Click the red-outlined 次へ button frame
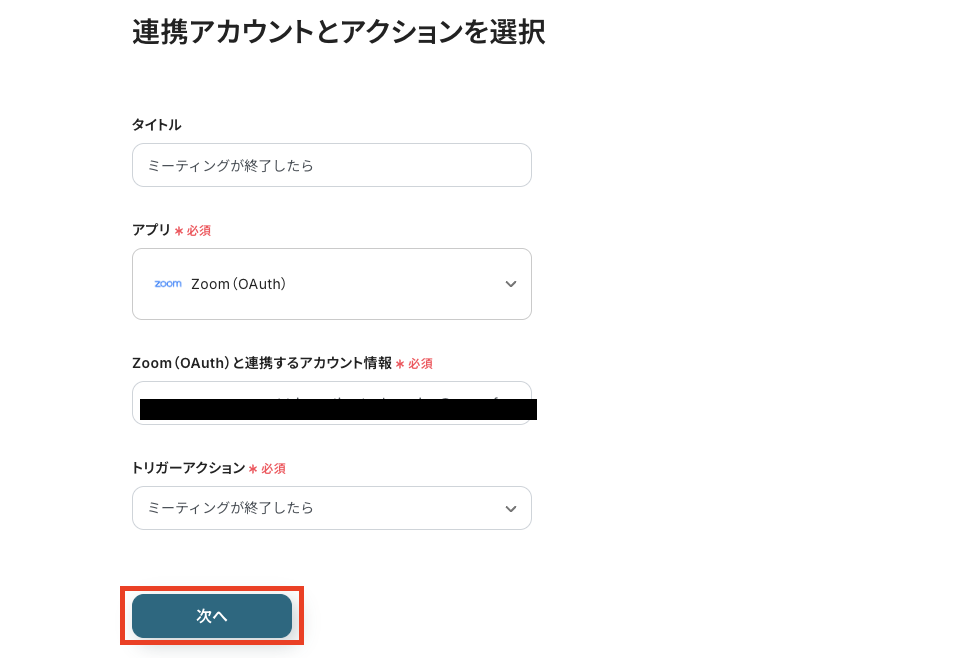 click(x=212, y=616)
